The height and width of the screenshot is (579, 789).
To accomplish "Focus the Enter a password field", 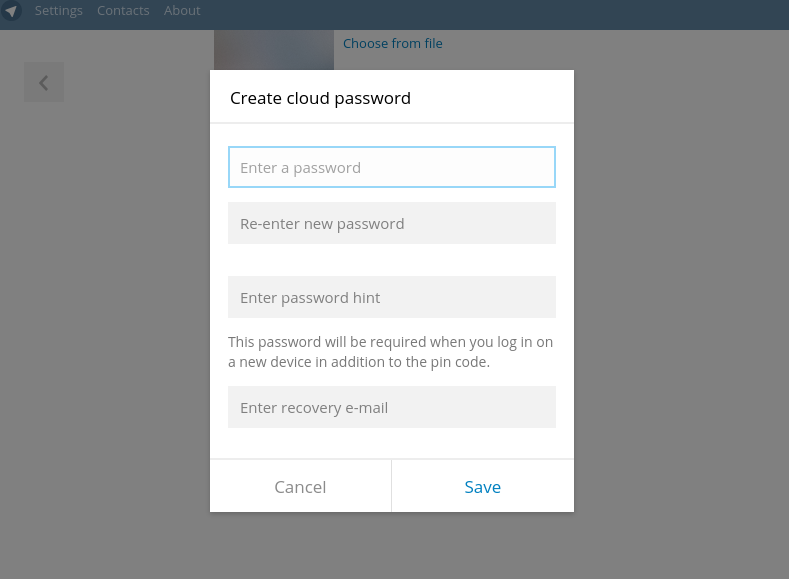I will click(391, 168).
